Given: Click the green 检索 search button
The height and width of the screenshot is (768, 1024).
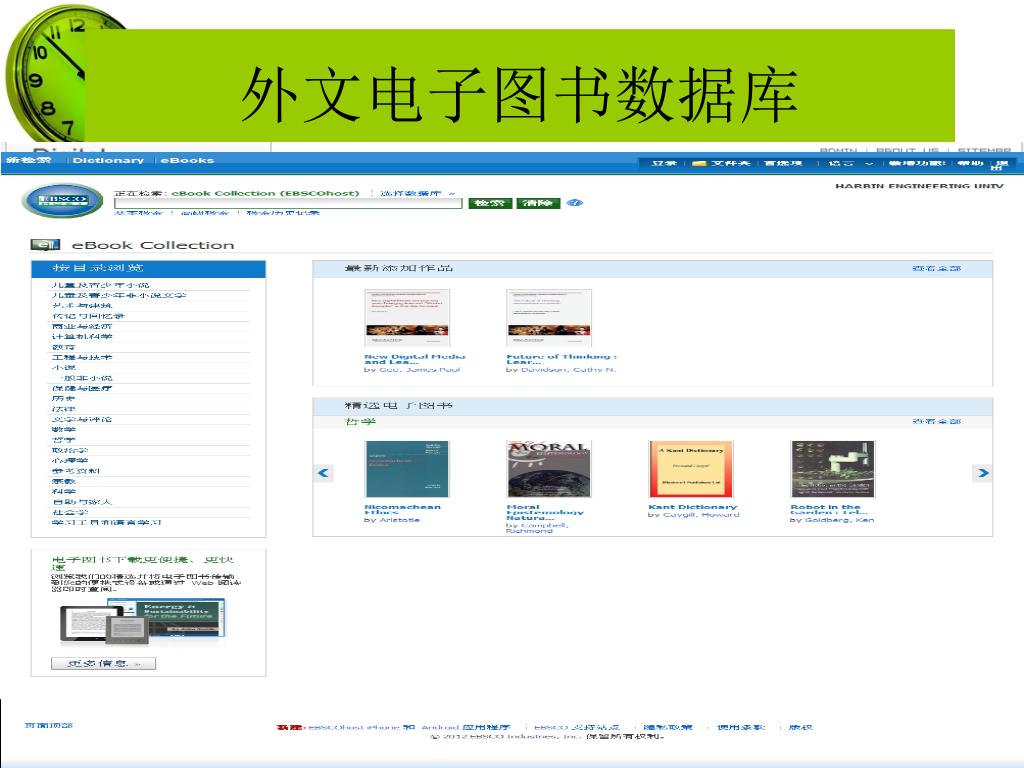Looking at the screenshot, I should coord(490,203).
